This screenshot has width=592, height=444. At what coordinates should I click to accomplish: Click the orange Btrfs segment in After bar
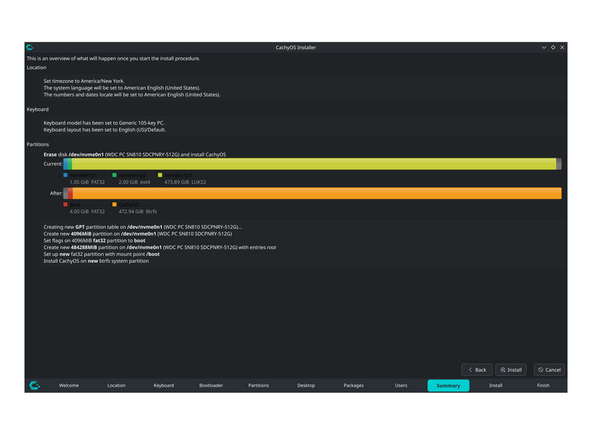pyautogui.click(x=317, y=193)
